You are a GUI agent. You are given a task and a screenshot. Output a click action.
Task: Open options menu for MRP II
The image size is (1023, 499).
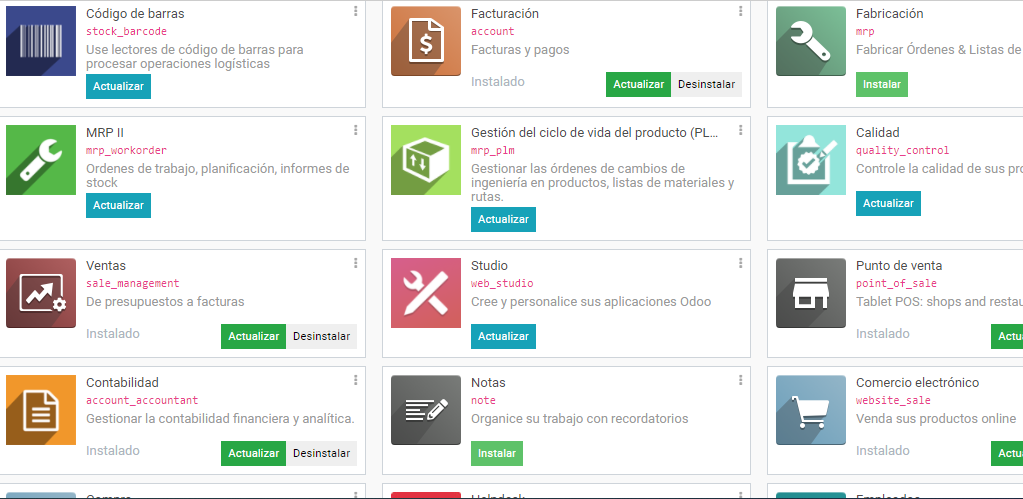pyautogui.click(x=356, y=130)
